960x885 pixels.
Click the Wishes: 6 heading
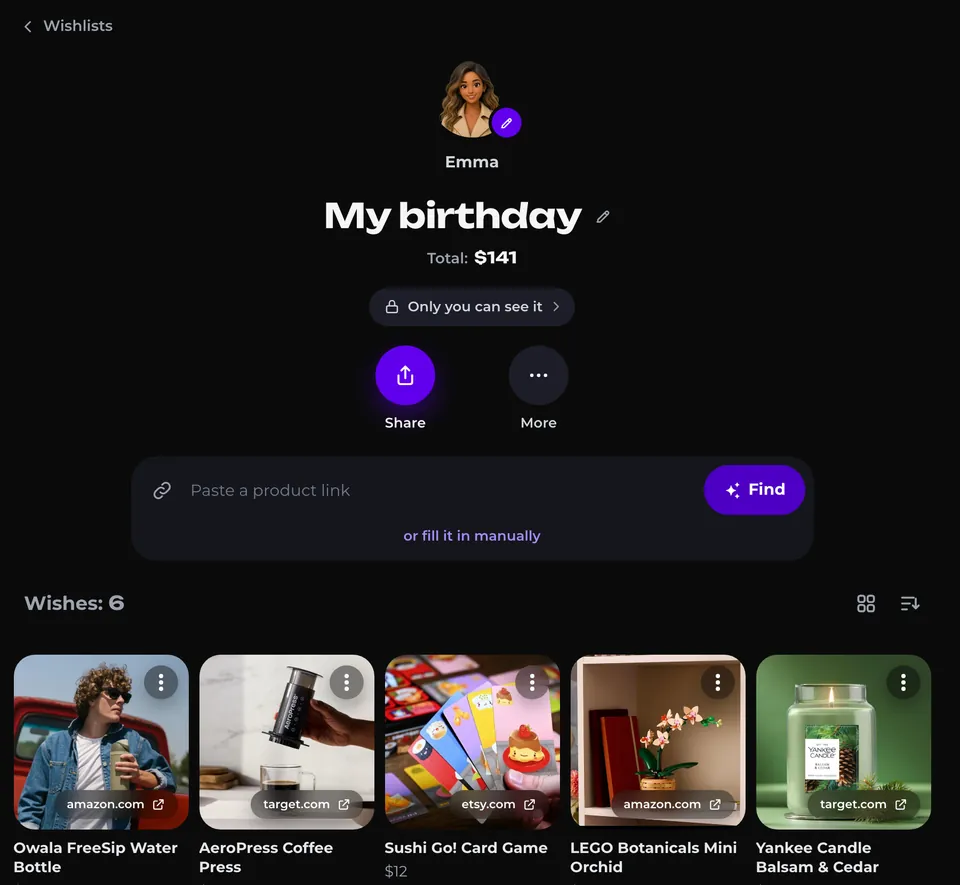coord(74,603)
